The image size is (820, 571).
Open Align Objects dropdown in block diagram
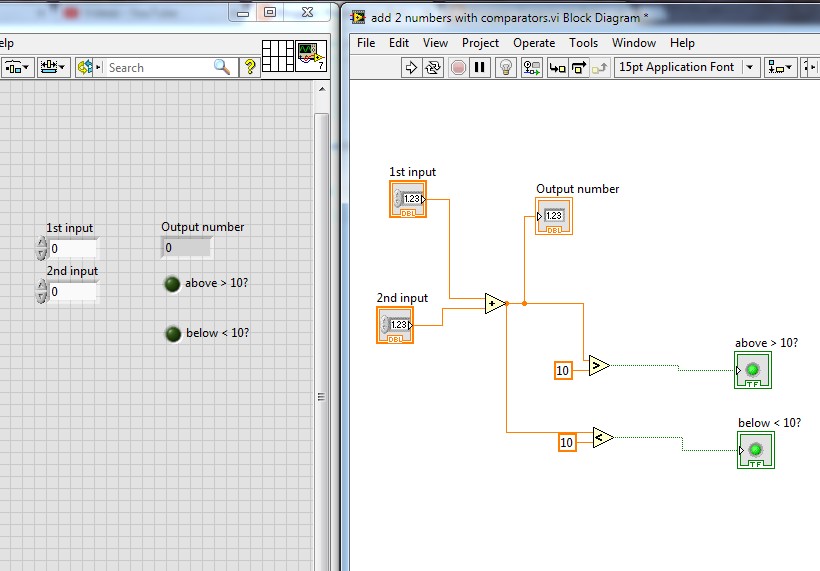[x=780, y=67]
